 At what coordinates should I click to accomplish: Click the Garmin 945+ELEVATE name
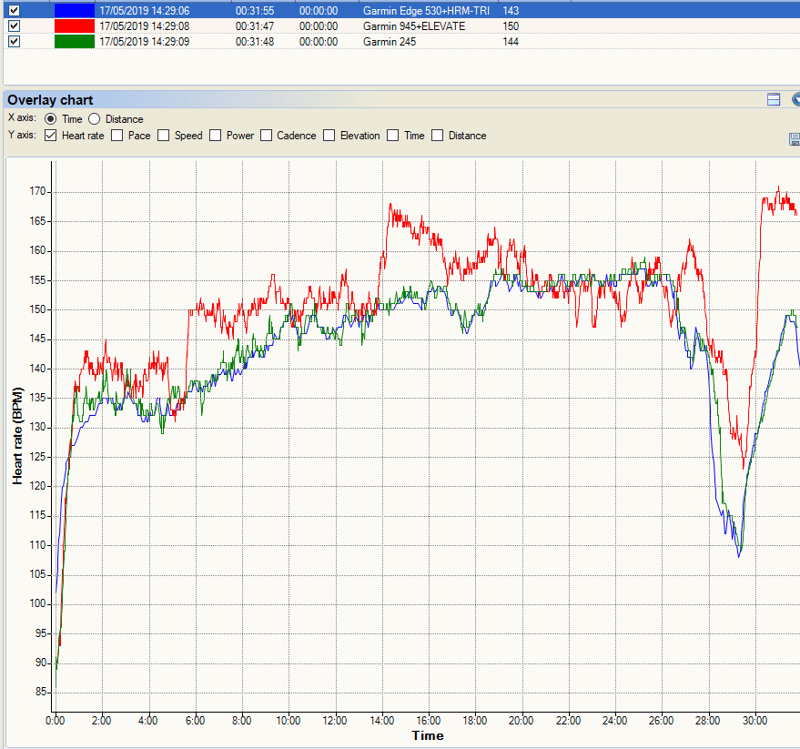click(x=414, y=26)
